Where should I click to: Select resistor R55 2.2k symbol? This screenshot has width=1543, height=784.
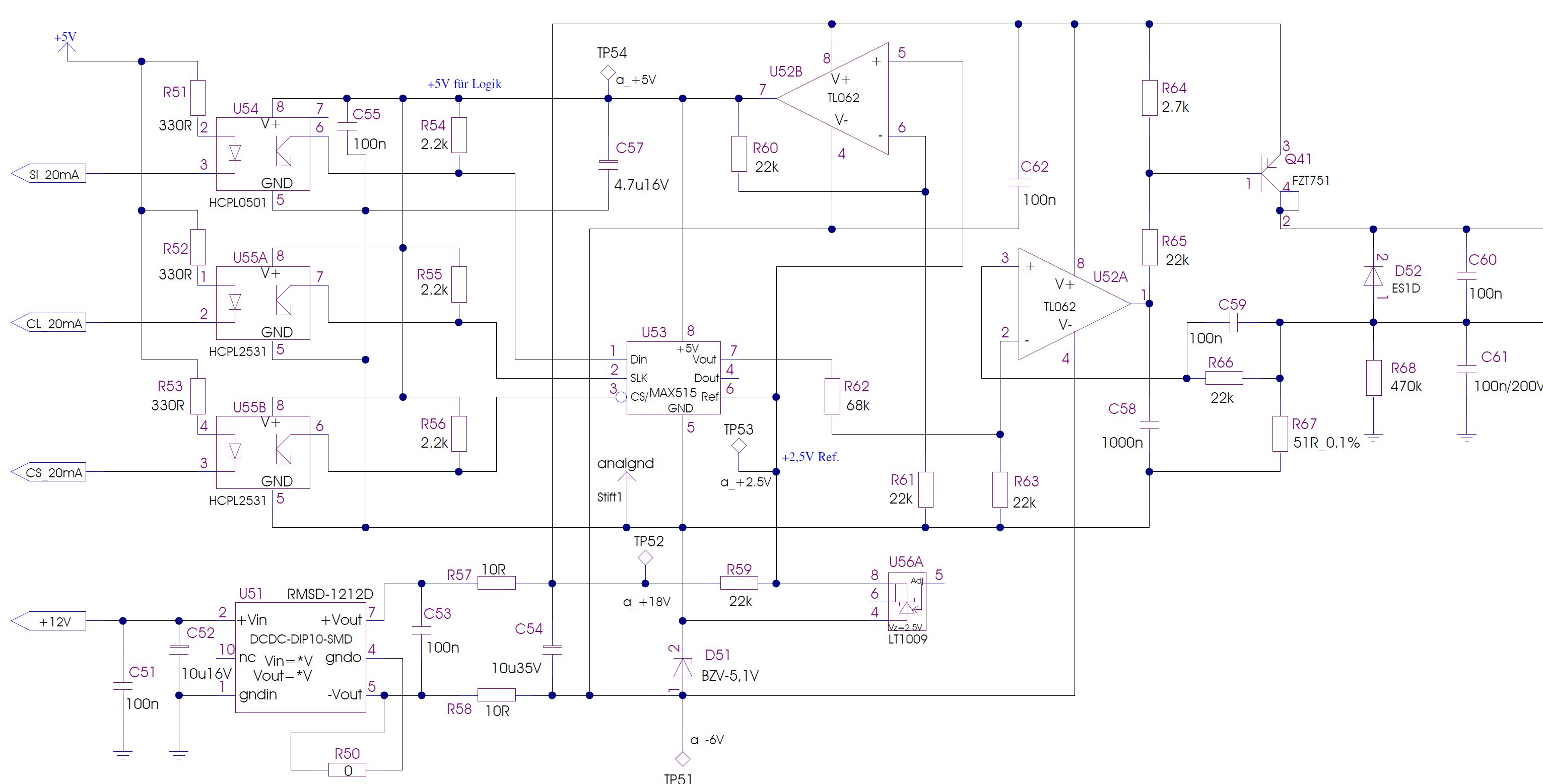(459, 284)
